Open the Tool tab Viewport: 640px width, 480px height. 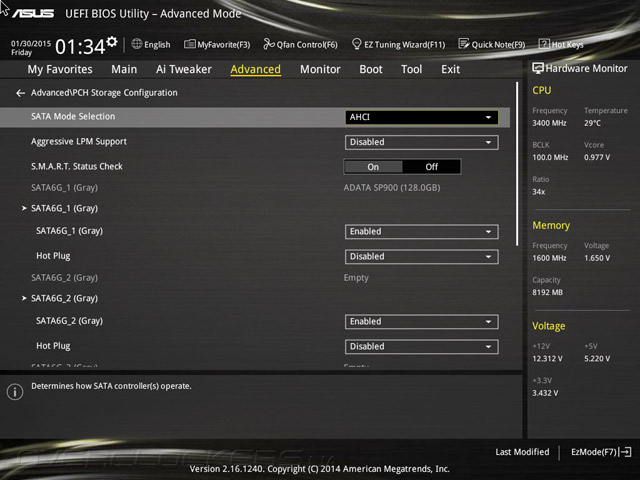click(411, 69)
